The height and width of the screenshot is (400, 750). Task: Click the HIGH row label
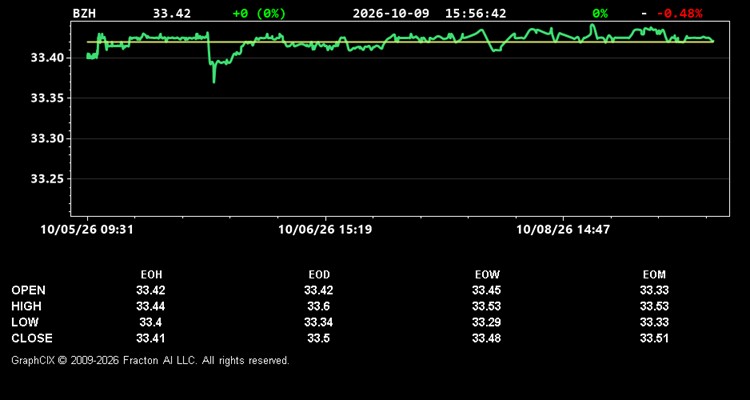click(26, 306)
